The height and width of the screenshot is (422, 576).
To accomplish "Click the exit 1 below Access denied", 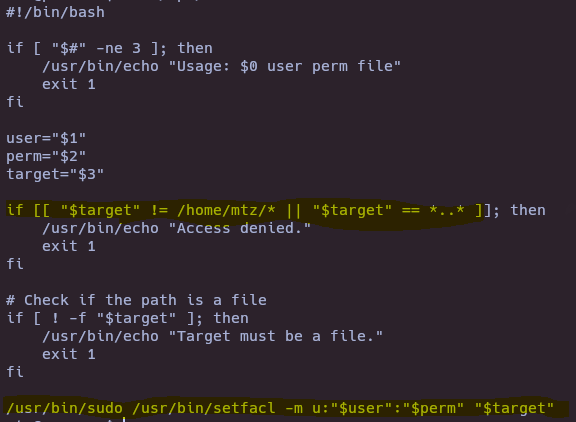I will (69, 246).
